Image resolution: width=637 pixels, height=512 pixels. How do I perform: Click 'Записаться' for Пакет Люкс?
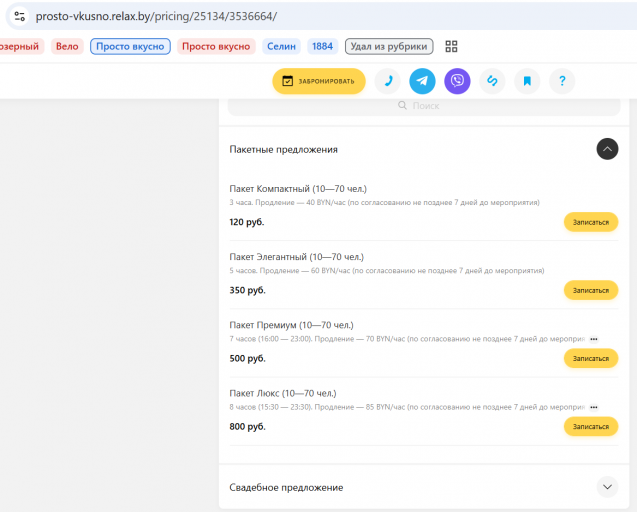(x=591, y=427)
